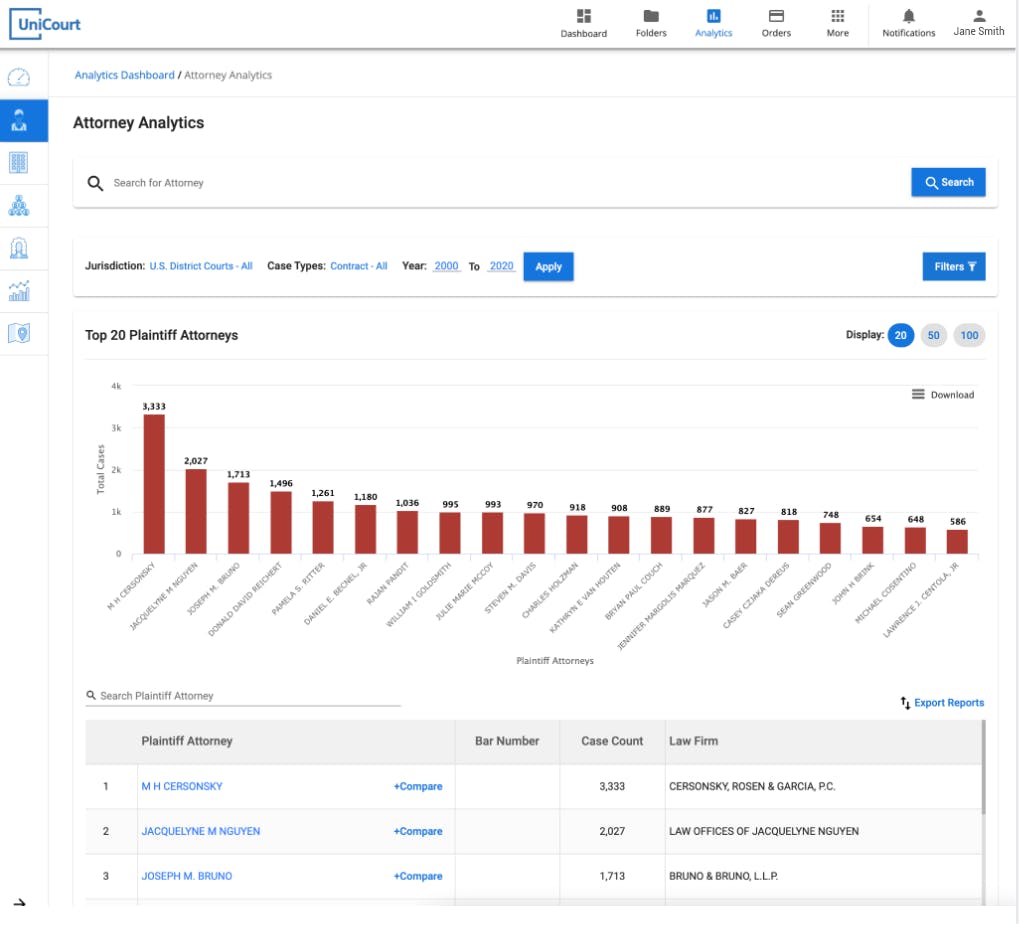Display the top 100 attorneys
Screen dimensions: 1019x935
(969, 335)
